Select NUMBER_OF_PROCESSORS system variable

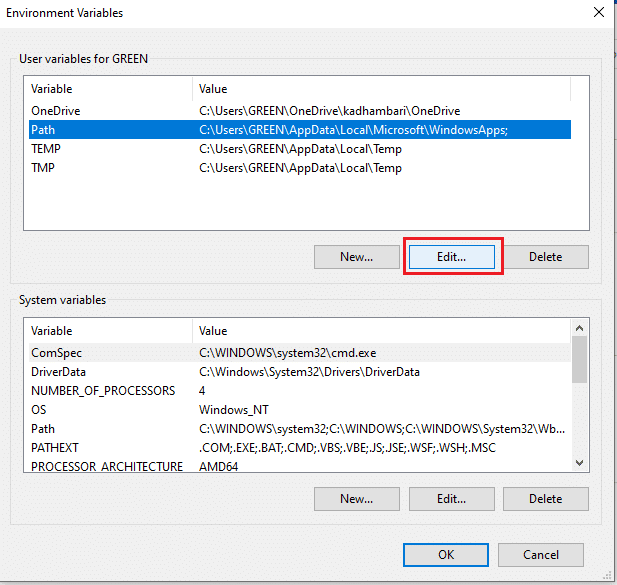pyautogui.click(x=103, y=391)
